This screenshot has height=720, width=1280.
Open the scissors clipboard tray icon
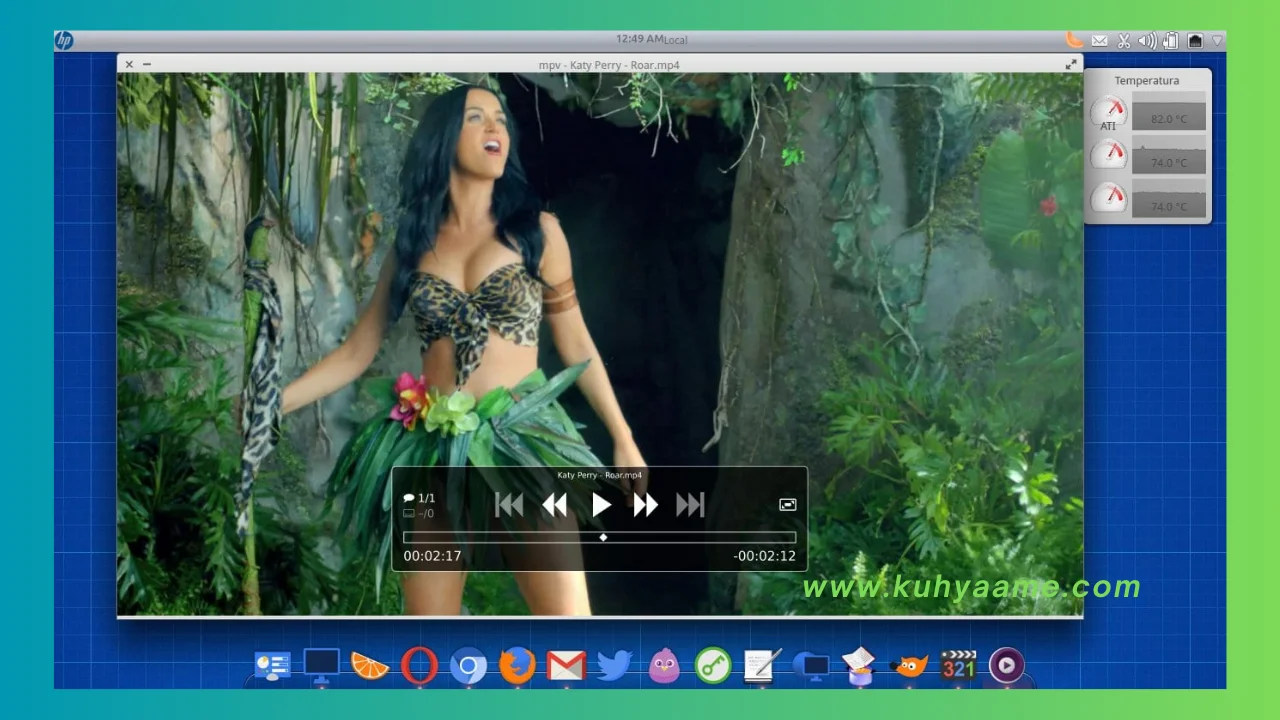[1124, 41]
